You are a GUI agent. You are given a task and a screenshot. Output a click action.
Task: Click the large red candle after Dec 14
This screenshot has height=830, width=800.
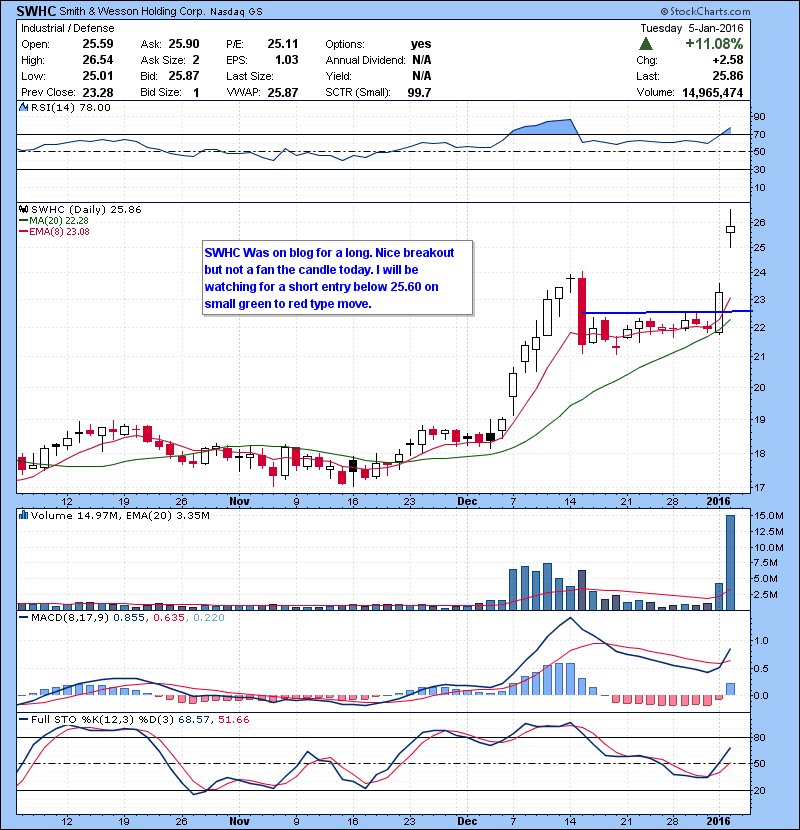(x=582, y=311)
